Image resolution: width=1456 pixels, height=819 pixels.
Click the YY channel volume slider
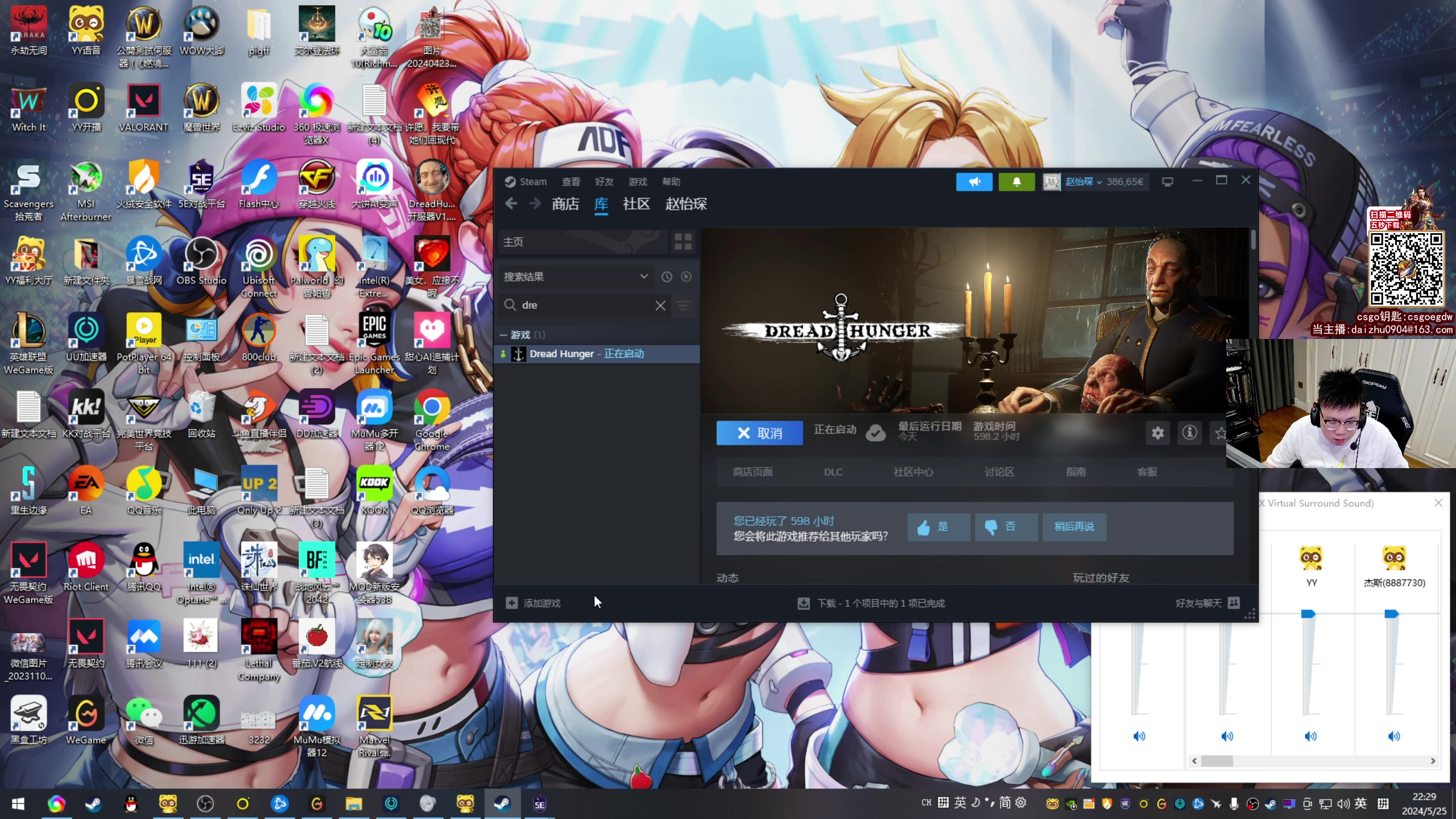coord(1309,613)
